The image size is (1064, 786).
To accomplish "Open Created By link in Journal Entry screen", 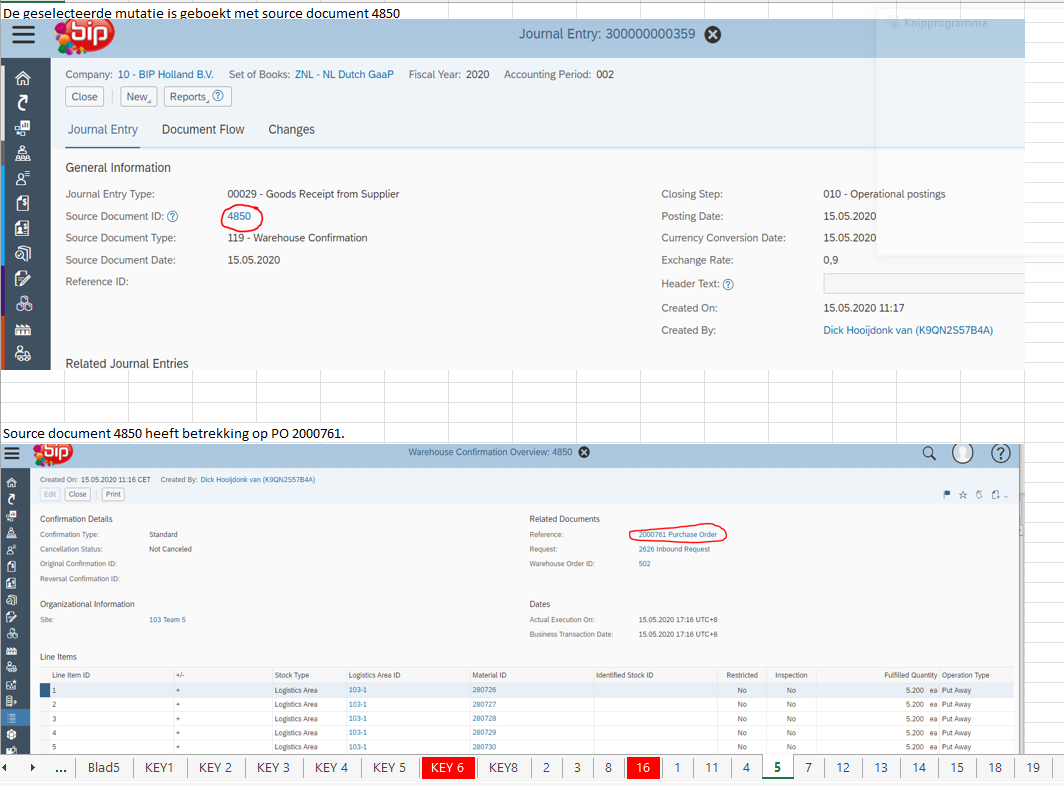I will (x=908, y=331).
